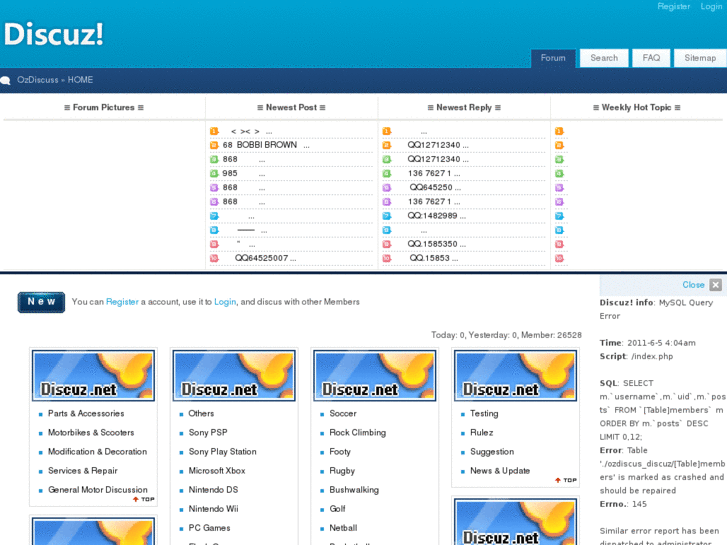Open Rock Climbing forum

coord(357,432)
